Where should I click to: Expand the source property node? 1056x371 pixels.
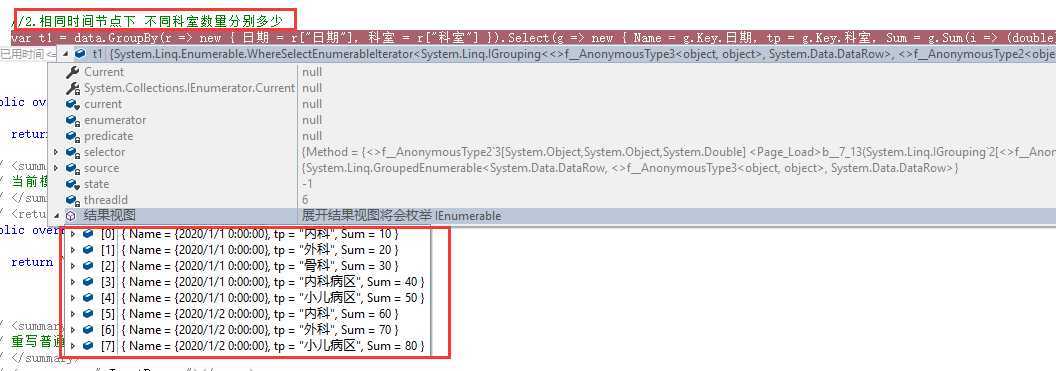[57, 168]
